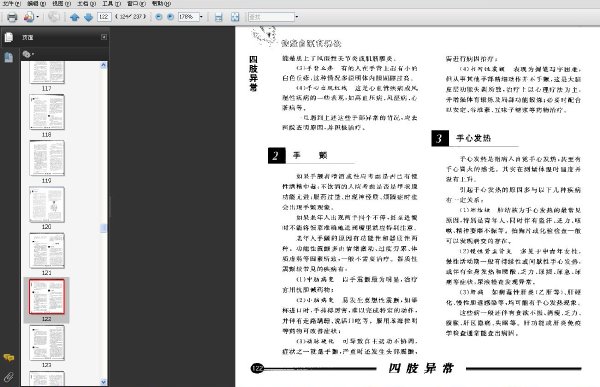Select the page 123 thumbnail
Screen dimensions: 600x387
47,343
